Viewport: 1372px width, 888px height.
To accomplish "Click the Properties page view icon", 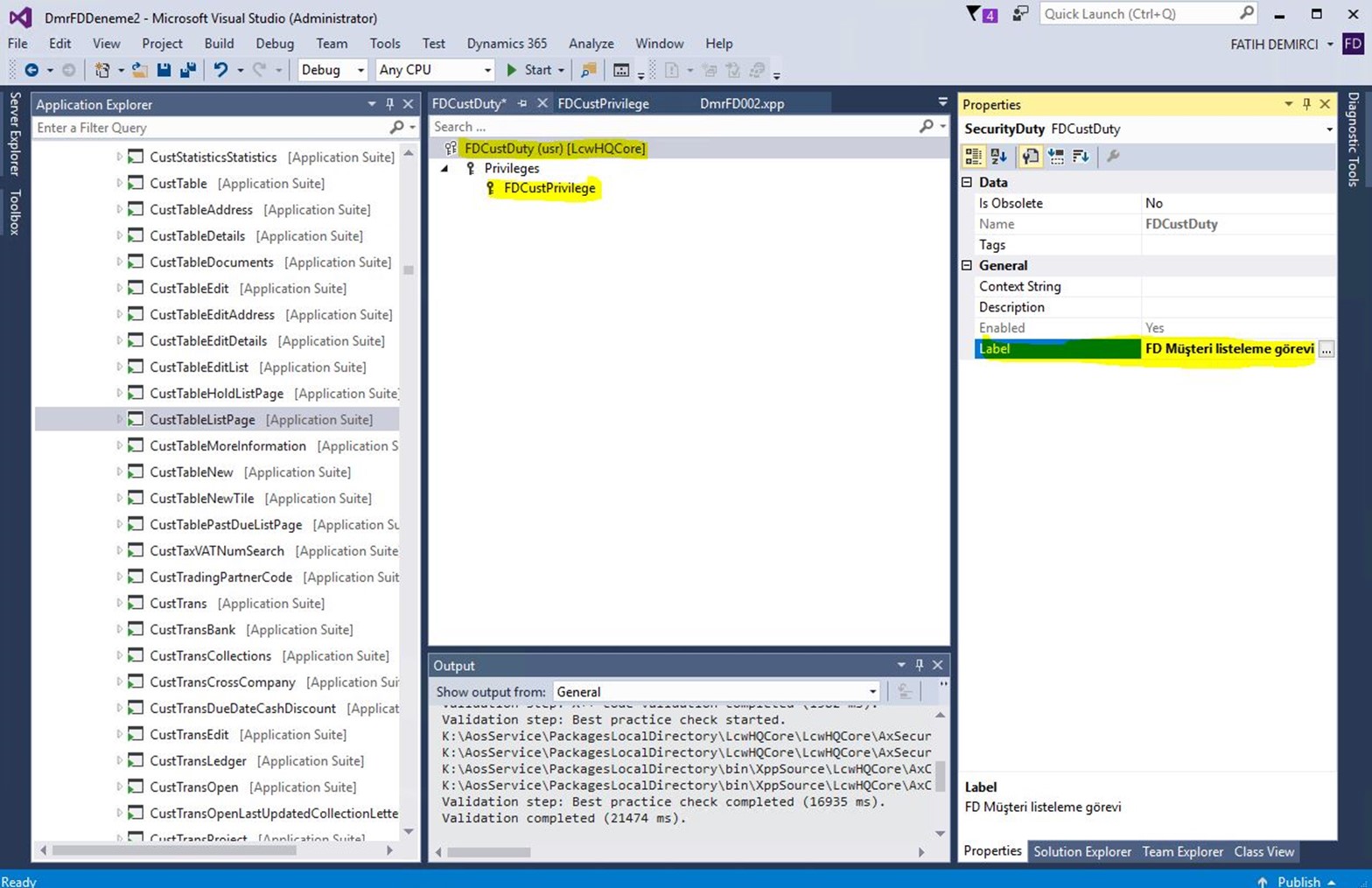I will tap(1031, 157).
